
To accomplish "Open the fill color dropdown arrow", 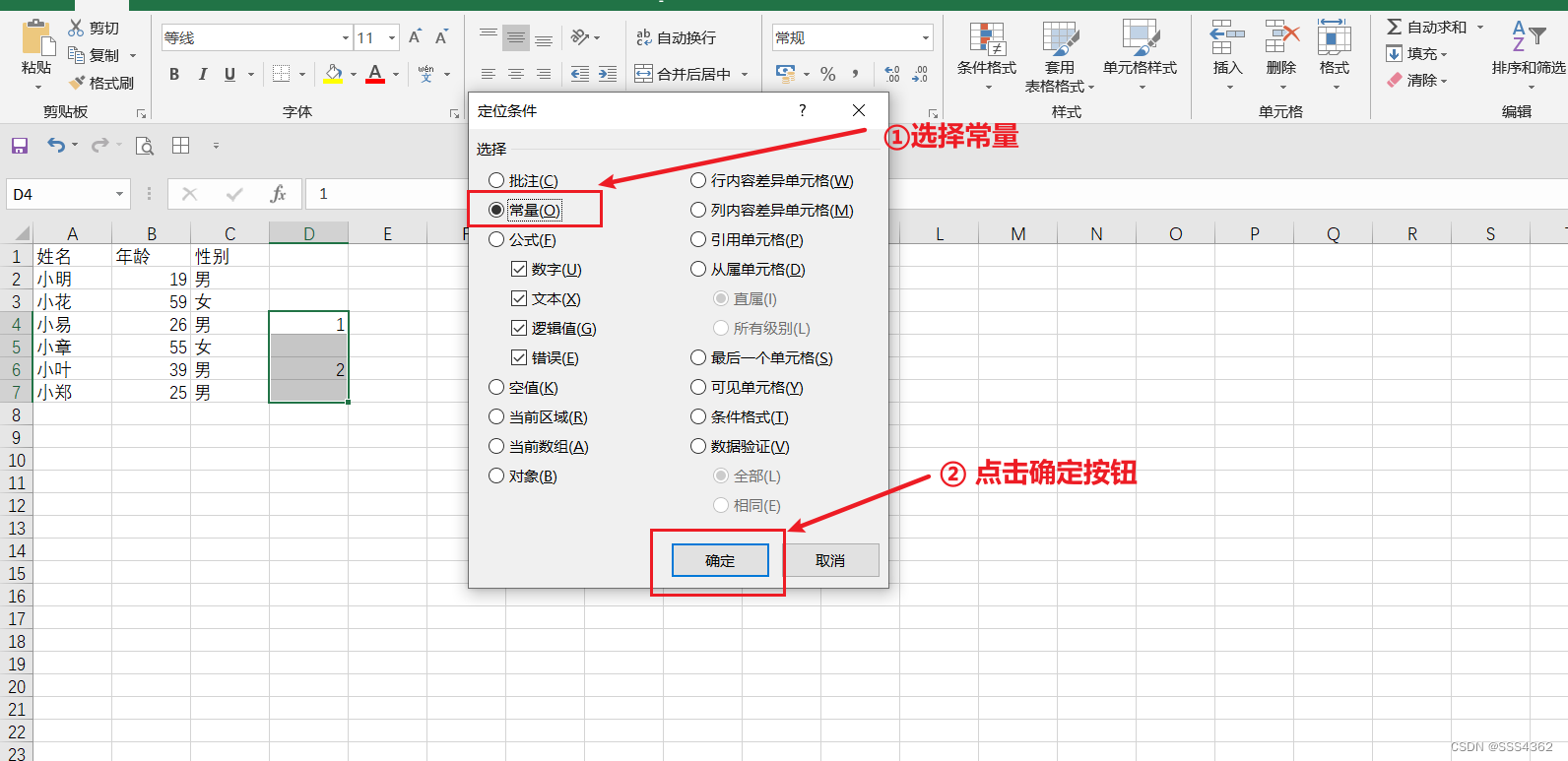I will point(354,74).
